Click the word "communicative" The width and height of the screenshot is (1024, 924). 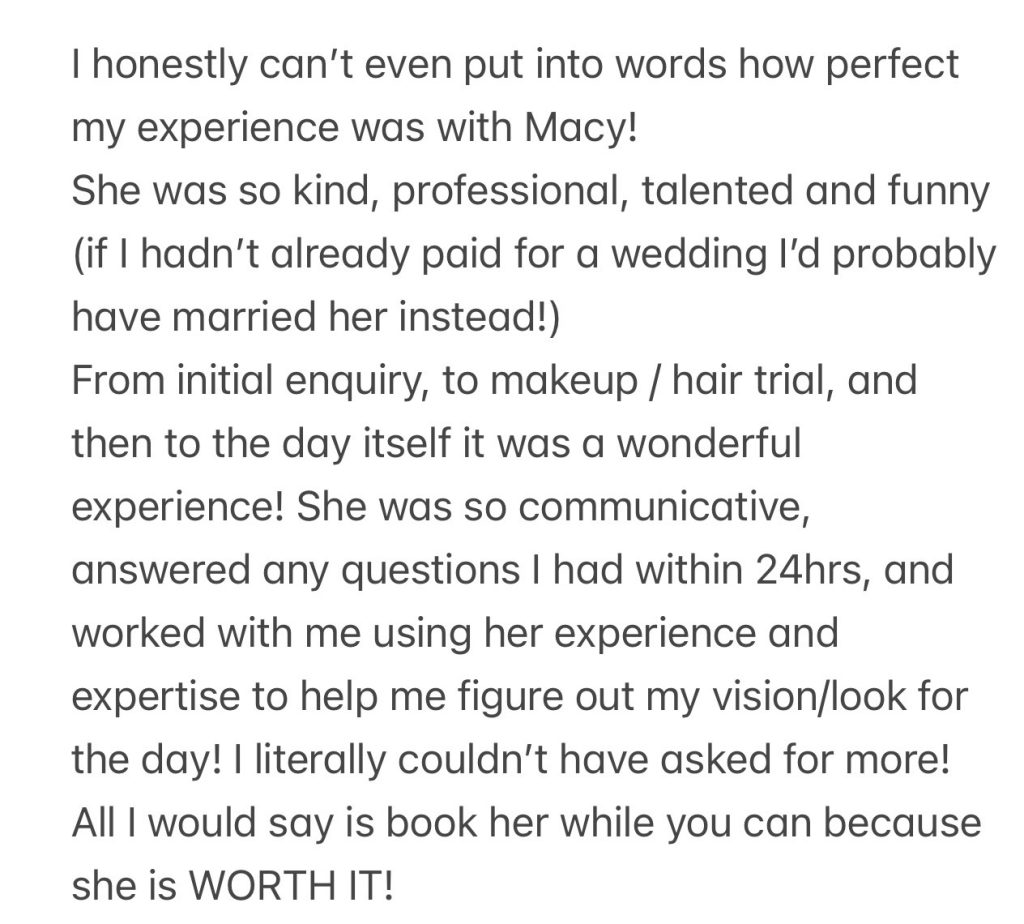(x=661, y=508)
